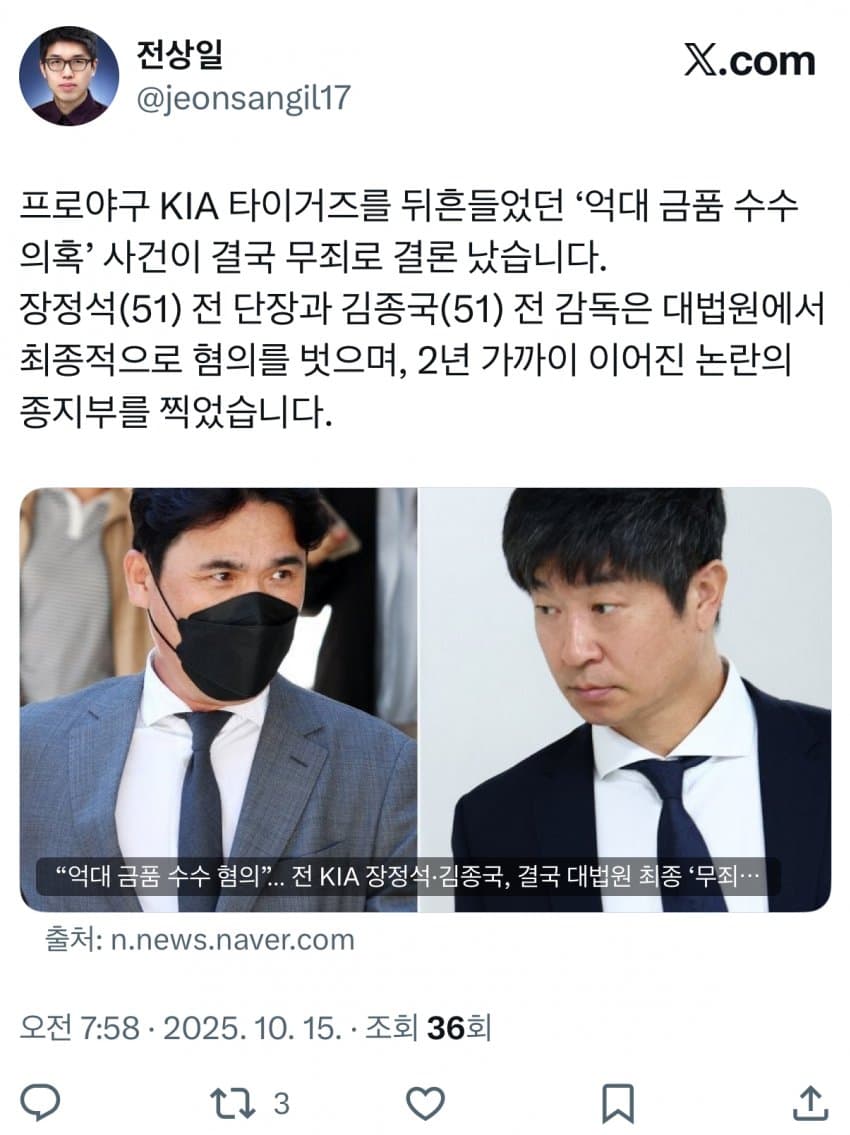Screen dimensions: 850x1135
Task: Click the date 2025. 10. 15.
Action: pyautogui.click(x=252, y=1028)
